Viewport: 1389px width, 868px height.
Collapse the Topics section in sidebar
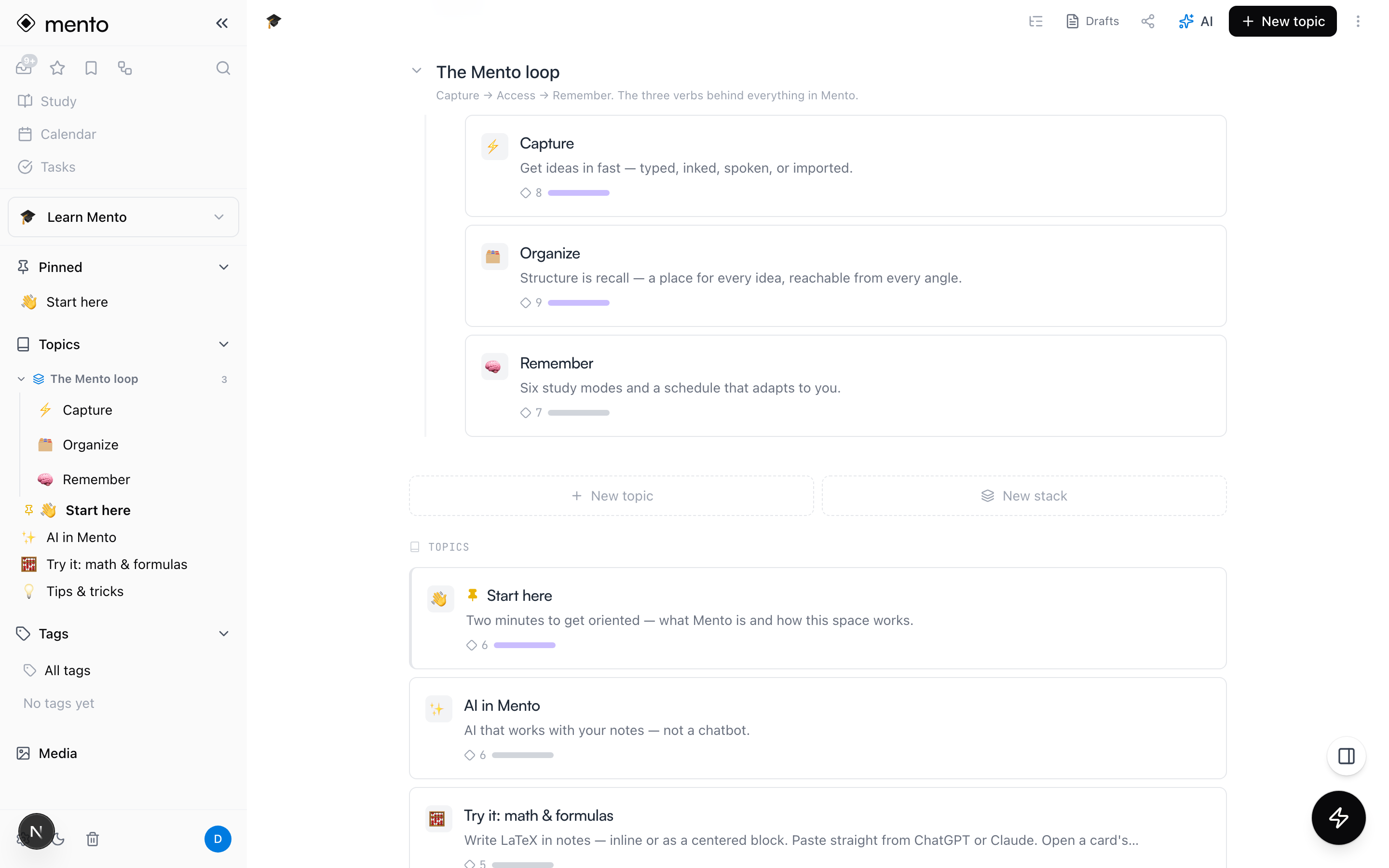click(x=224, y=344)
